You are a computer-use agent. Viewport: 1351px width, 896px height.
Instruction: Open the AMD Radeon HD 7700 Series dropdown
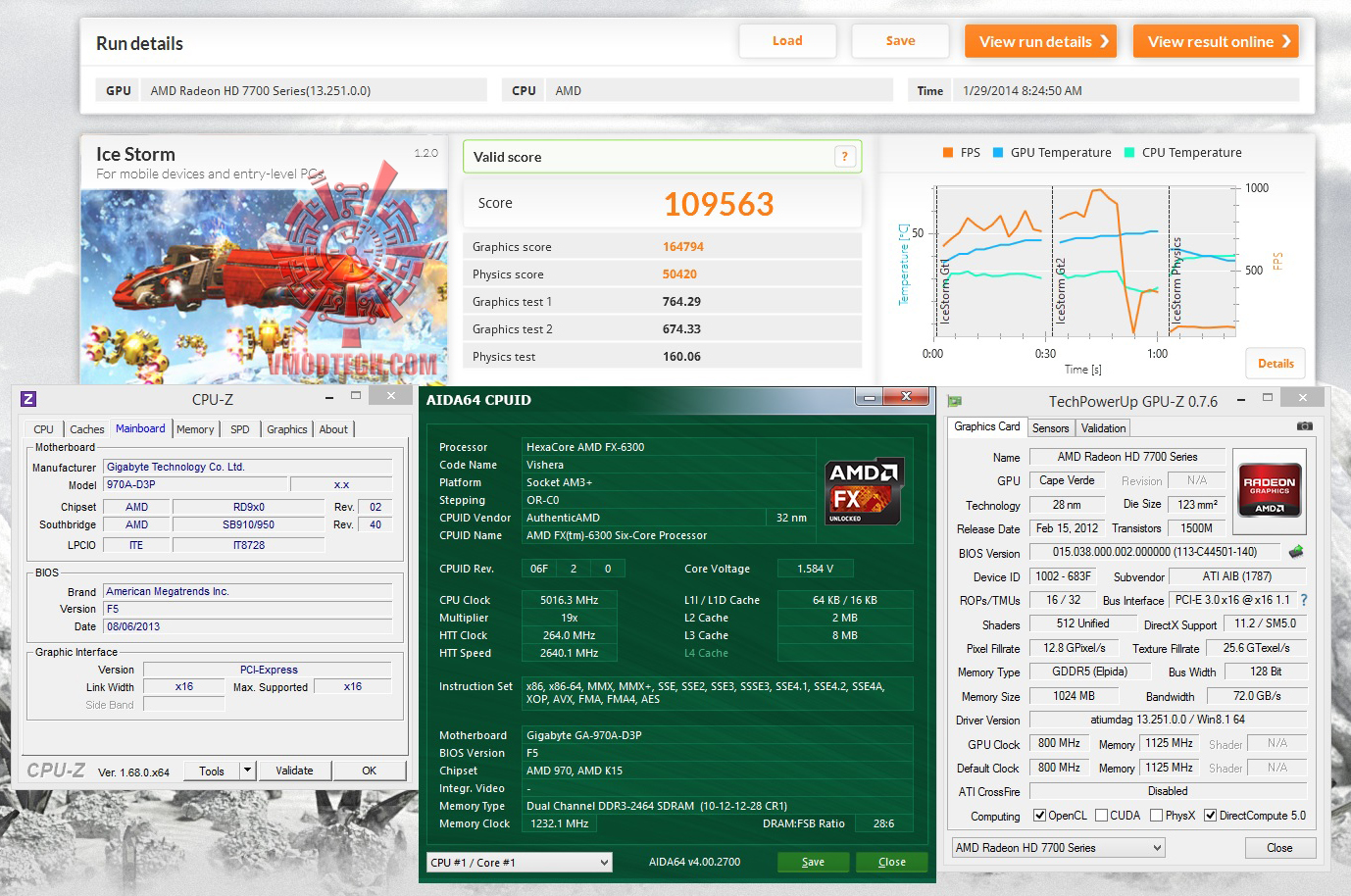coord(1059,848)
